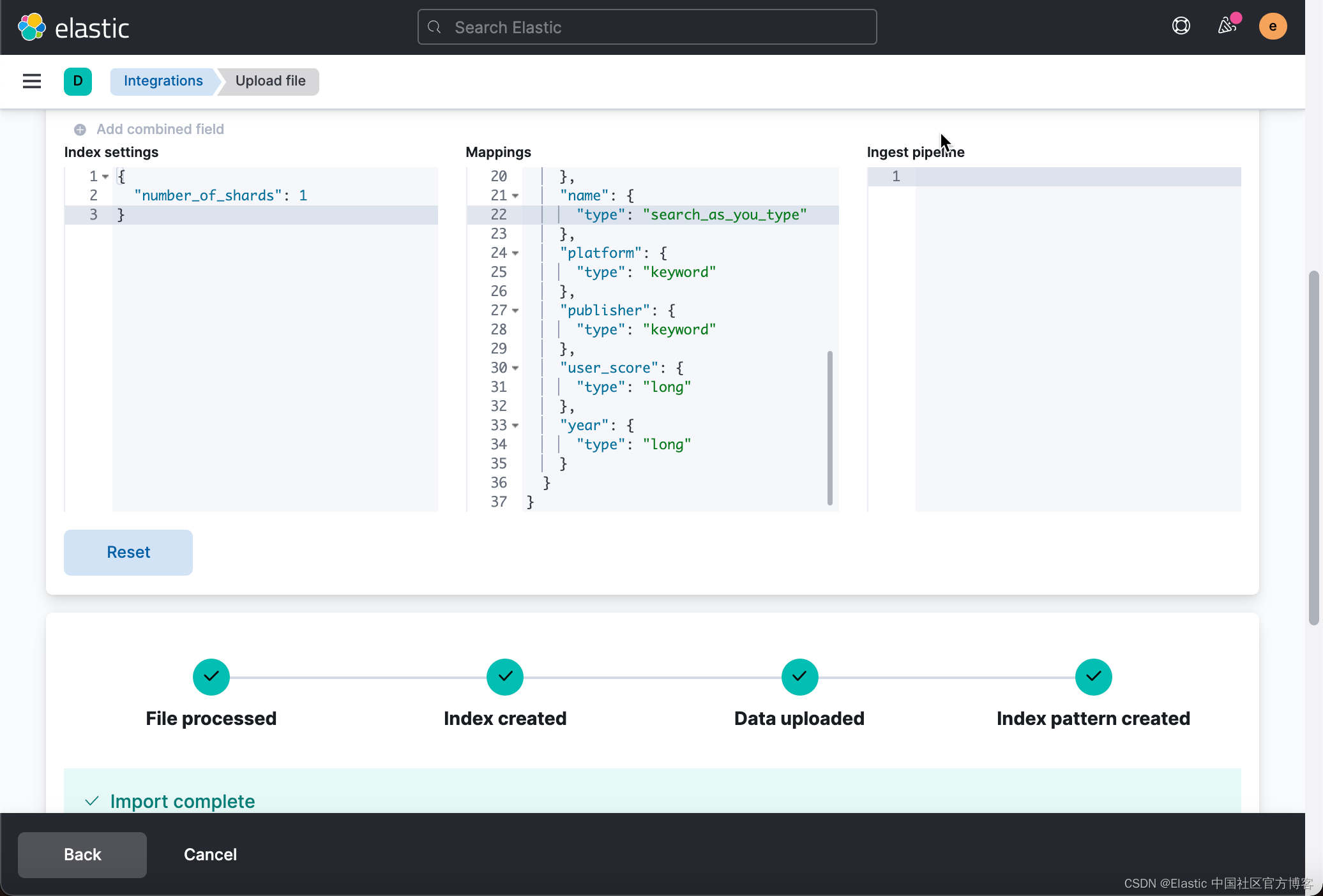Click the File processed checkmark step
Image resolution: width=1323 pixels, height=896 pixels.
211,676
